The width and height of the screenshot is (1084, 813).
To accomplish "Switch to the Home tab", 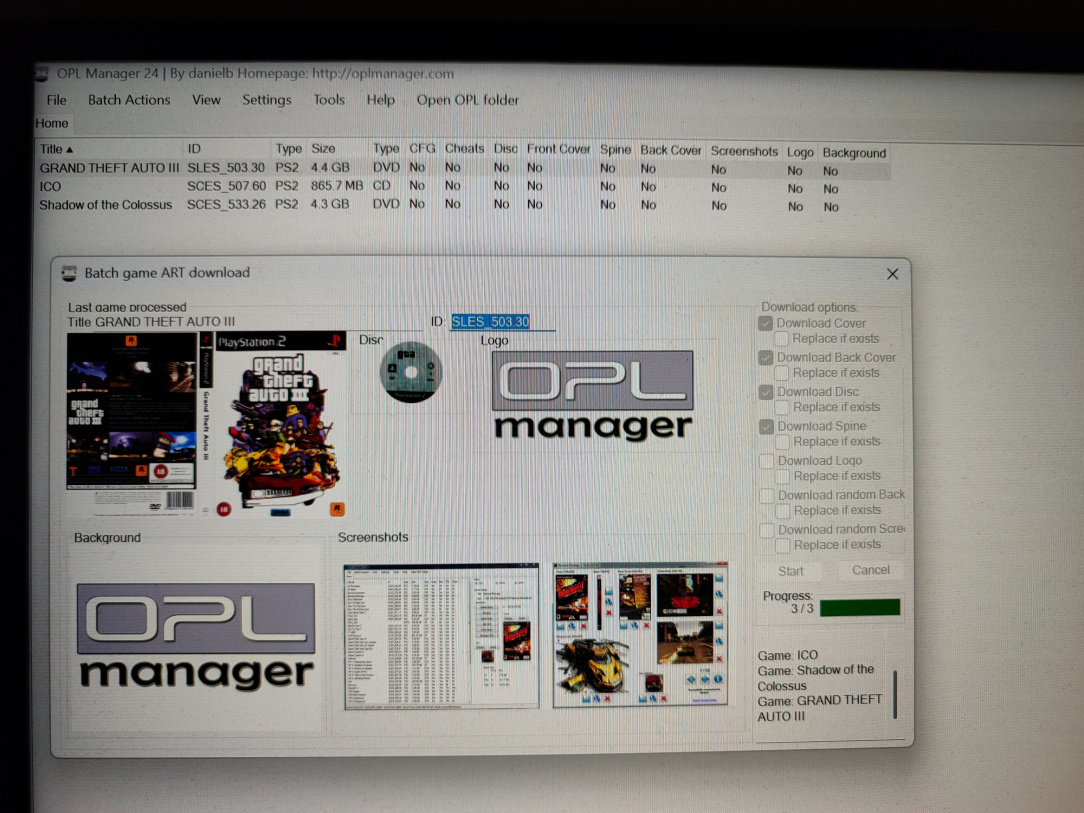I will coord(52,123).
